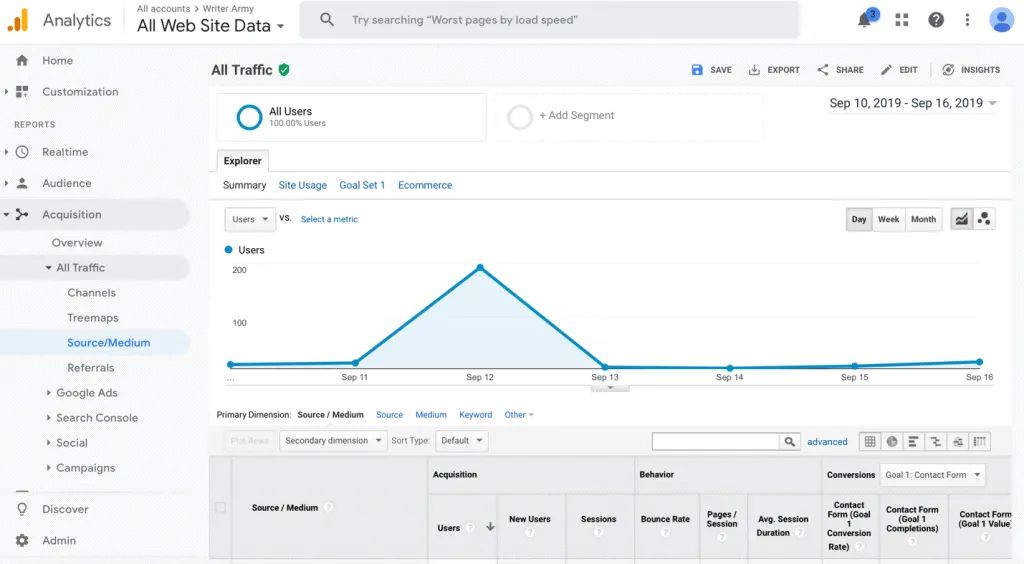This screenshot has height=564, width=1024.
Task: Open the notifications bell
Action: (865, 20)
